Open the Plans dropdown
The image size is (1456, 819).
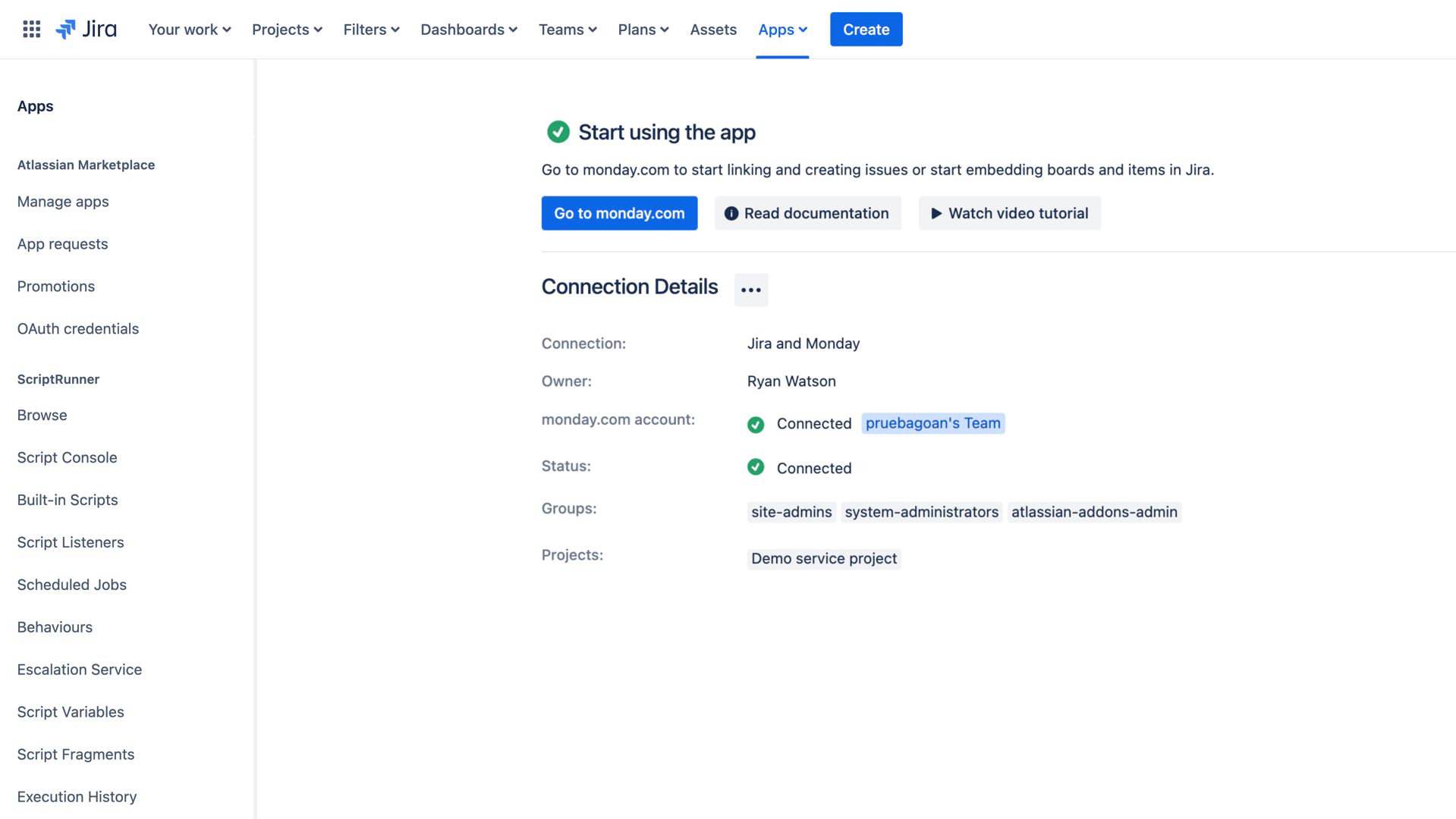(x=643, y=30)
